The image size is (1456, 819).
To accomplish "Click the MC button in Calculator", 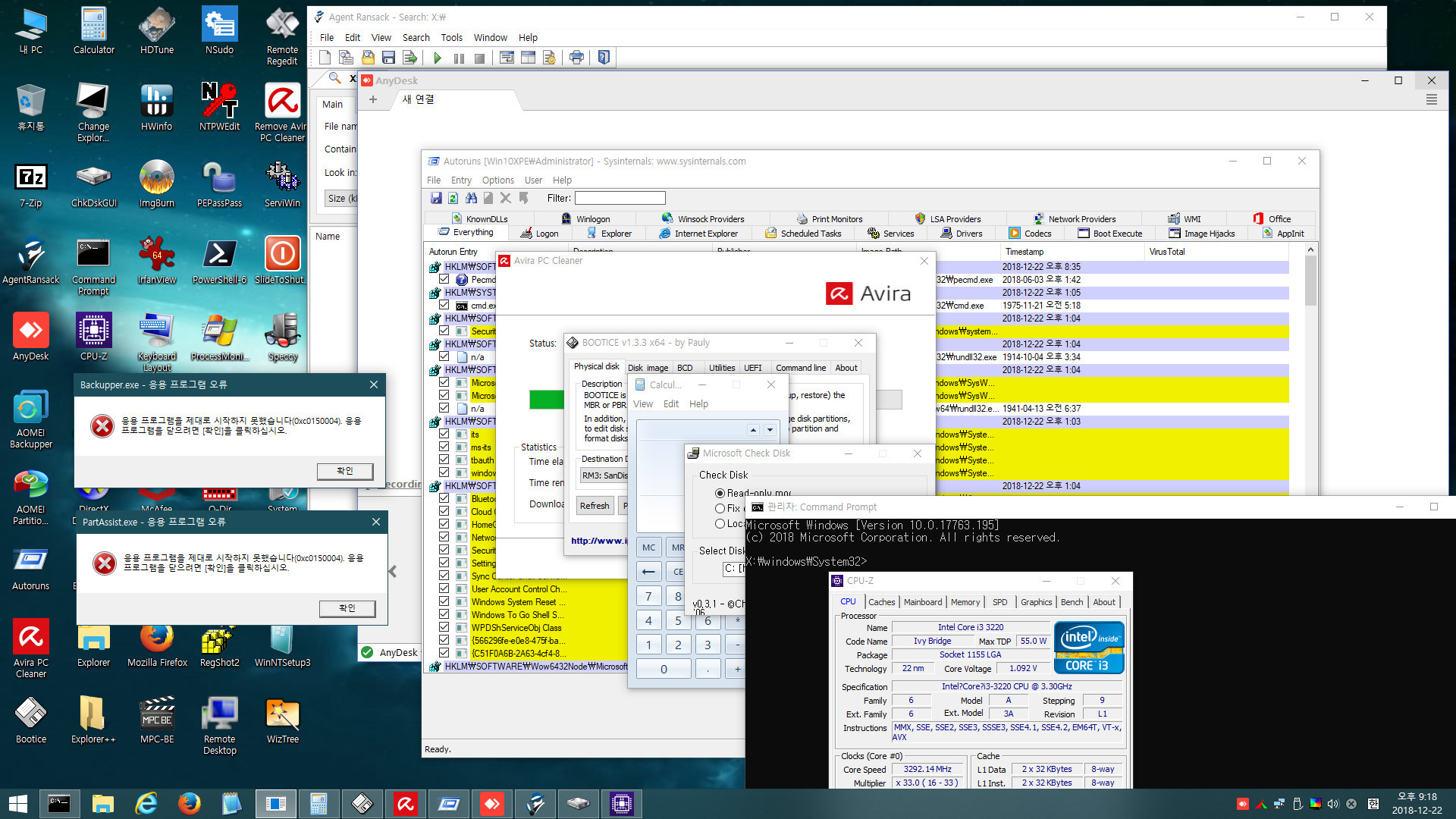I will pyautogui.click(x=649, y=548).
